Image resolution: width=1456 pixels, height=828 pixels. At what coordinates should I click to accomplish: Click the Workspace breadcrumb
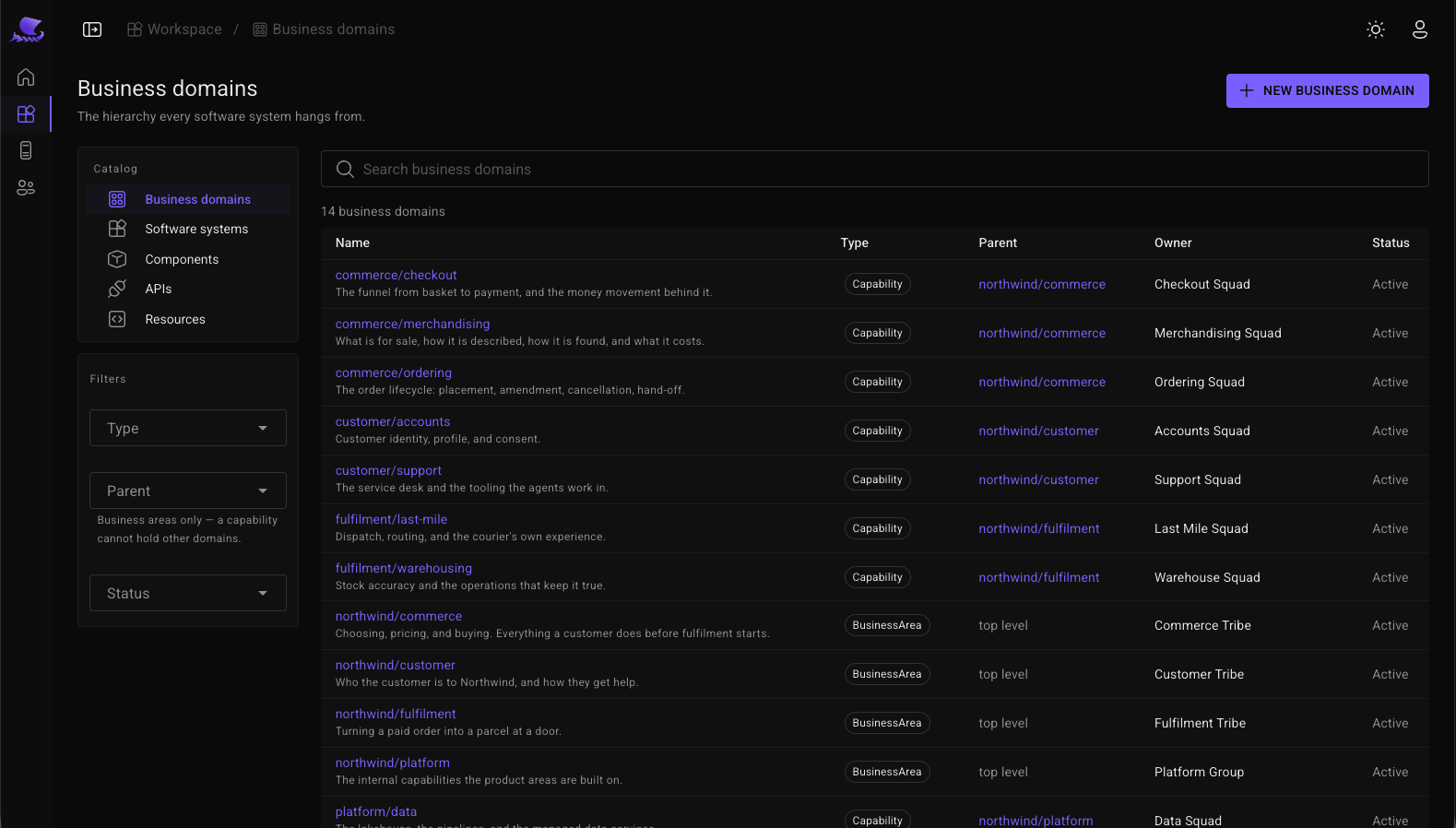174,30
